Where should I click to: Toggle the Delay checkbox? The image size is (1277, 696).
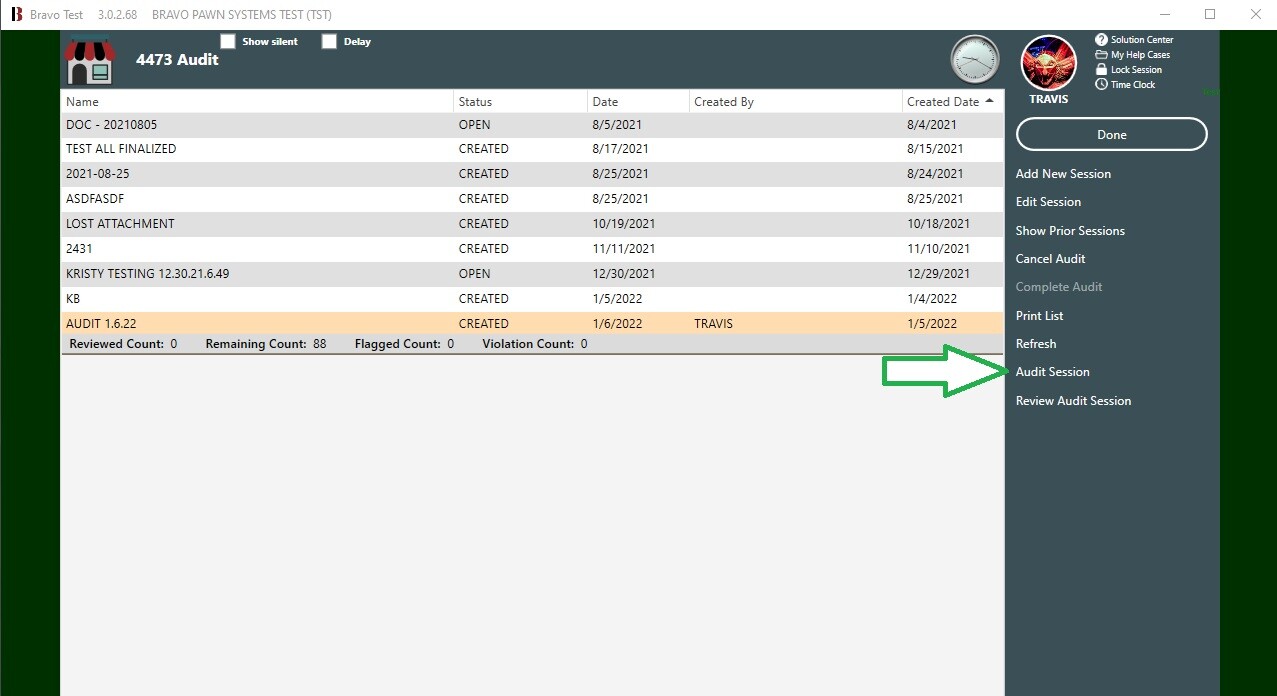click(x=329, y=42)
